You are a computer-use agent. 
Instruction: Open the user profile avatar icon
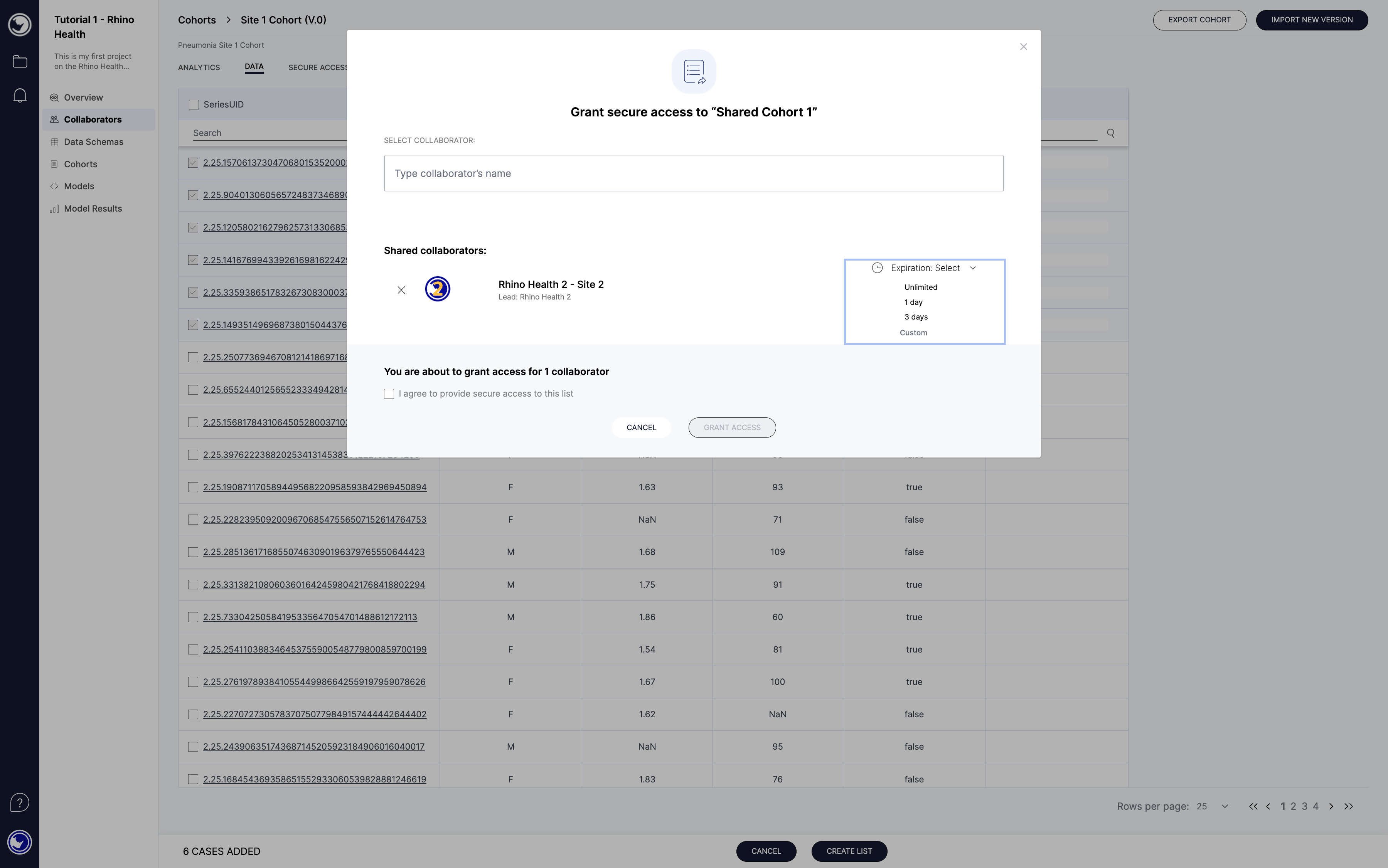(x=20, y=842)
